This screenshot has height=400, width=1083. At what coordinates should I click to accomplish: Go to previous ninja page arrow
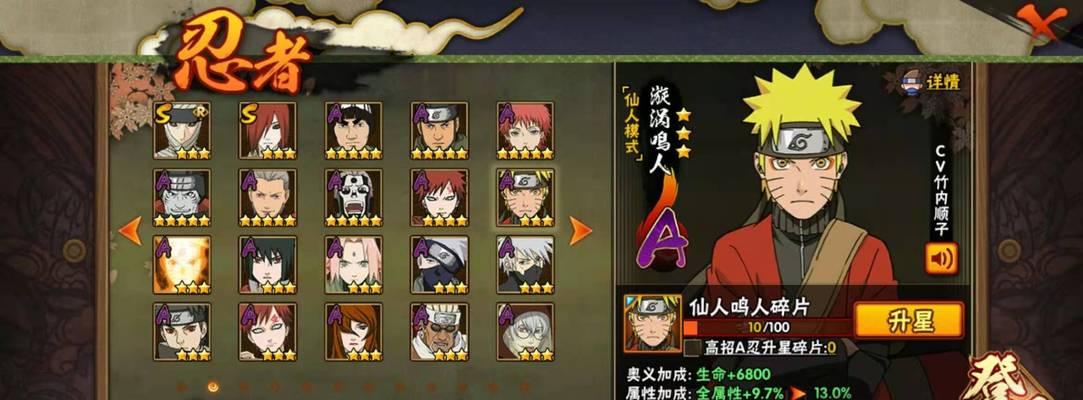pyautogui.click(x=130, y=231)
